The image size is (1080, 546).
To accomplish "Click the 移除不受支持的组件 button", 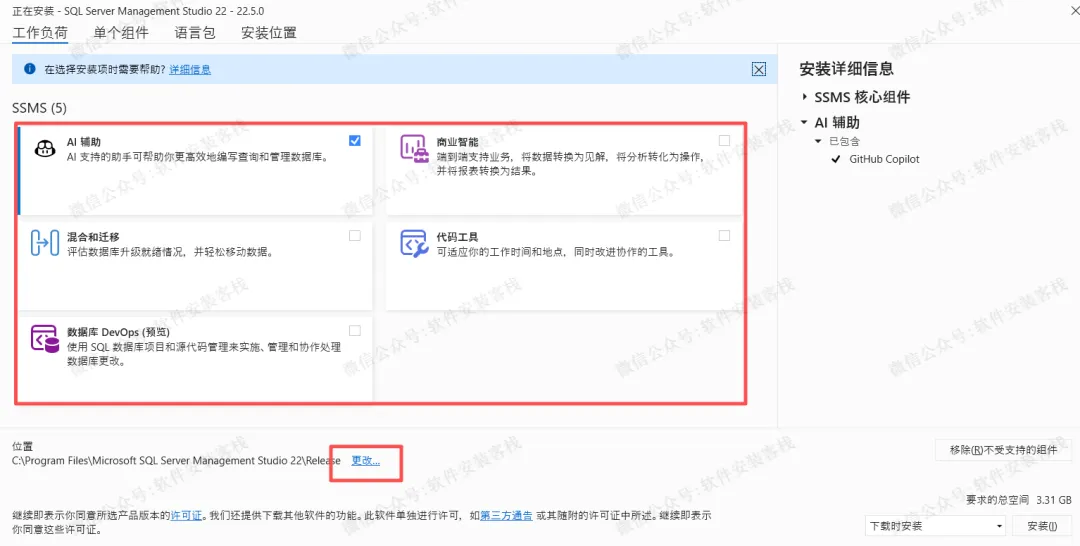I will point(1003,450).
